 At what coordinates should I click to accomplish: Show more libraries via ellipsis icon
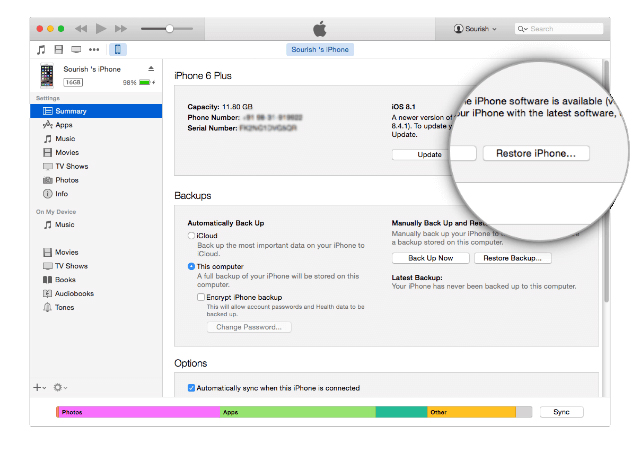coord(94,49)
